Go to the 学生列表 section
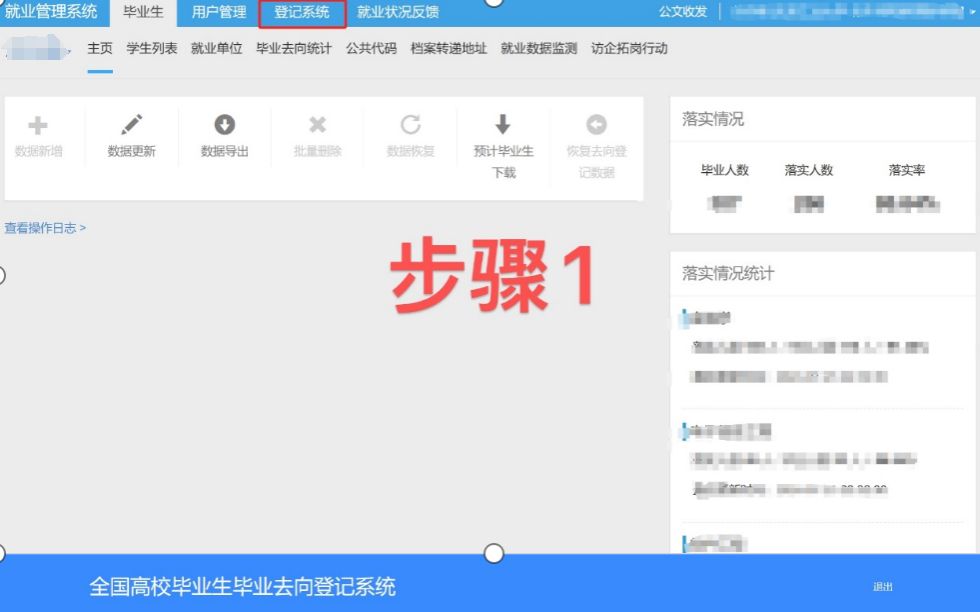This screenshot has width=980, height=612. click(x=151, y=48)
